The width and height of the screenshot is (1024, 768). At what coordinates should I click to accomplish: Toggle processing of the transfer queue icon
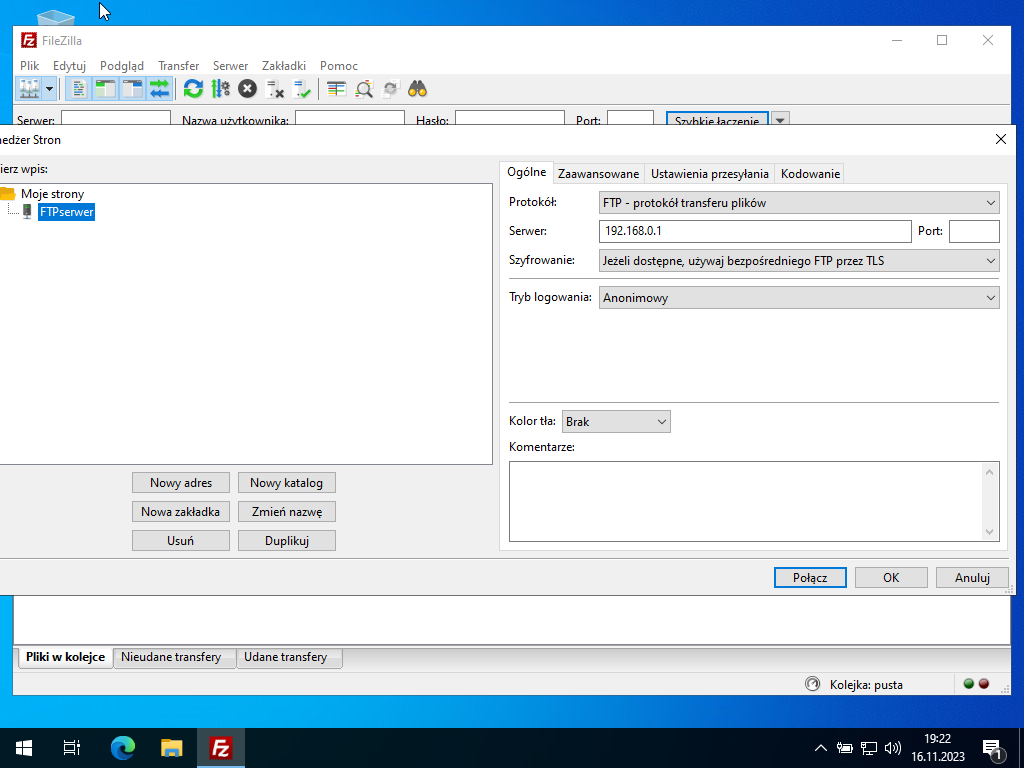[221, 89]
